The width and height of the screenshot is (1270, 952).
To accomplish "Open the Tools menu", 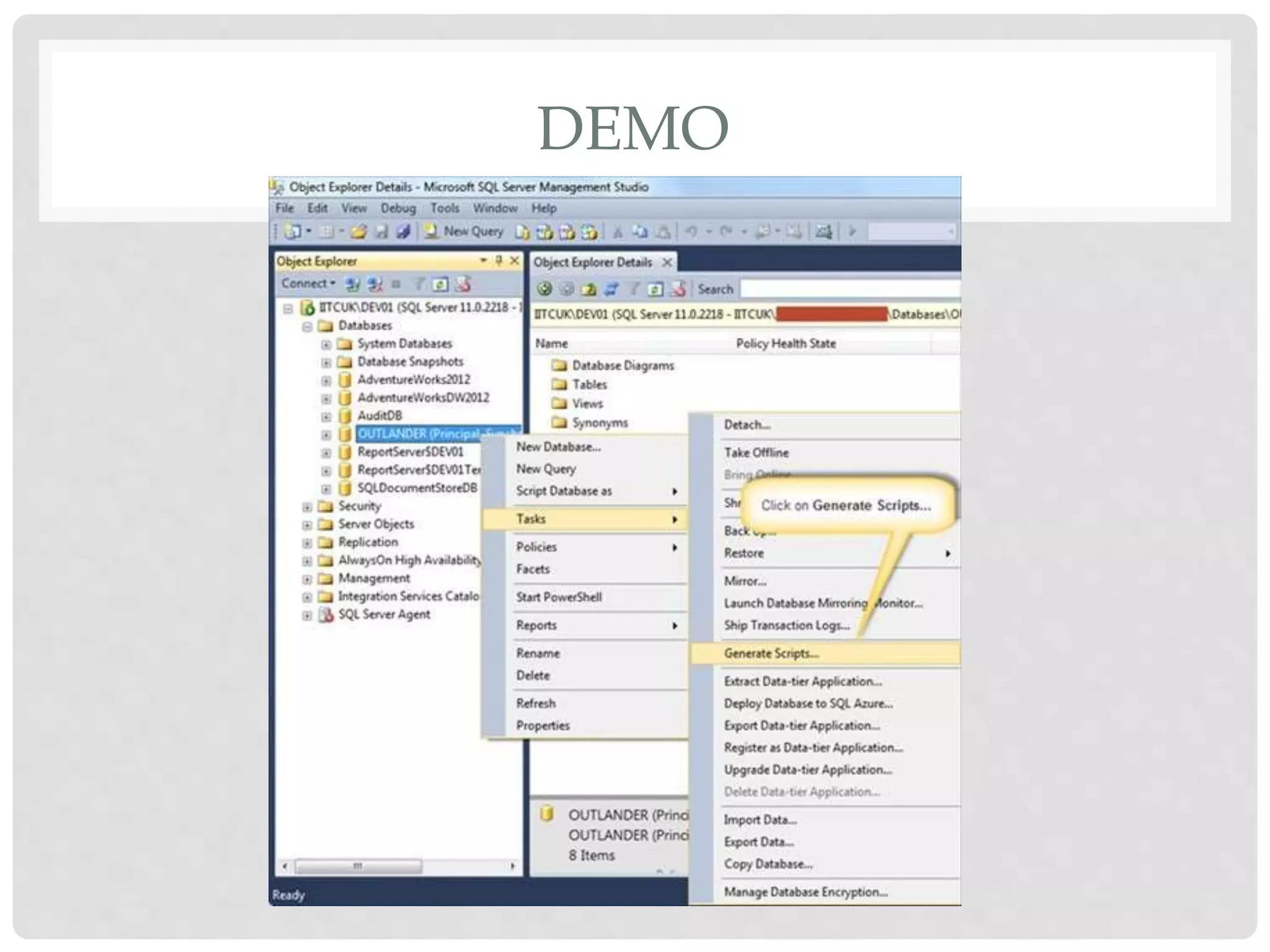I will click(x=445, y=208).
